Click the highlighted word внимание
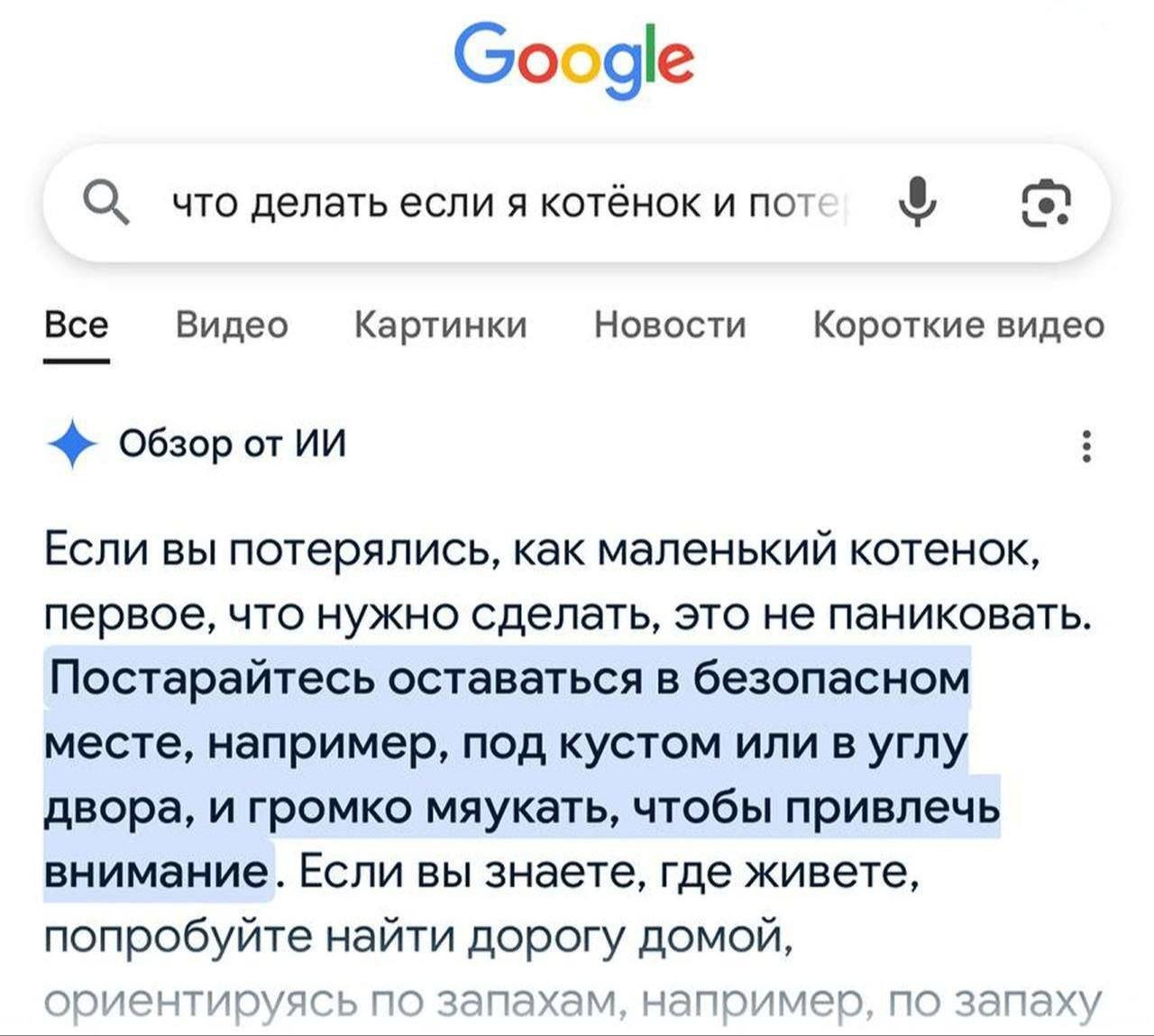1154x1036 pixels. click(157, 871)
